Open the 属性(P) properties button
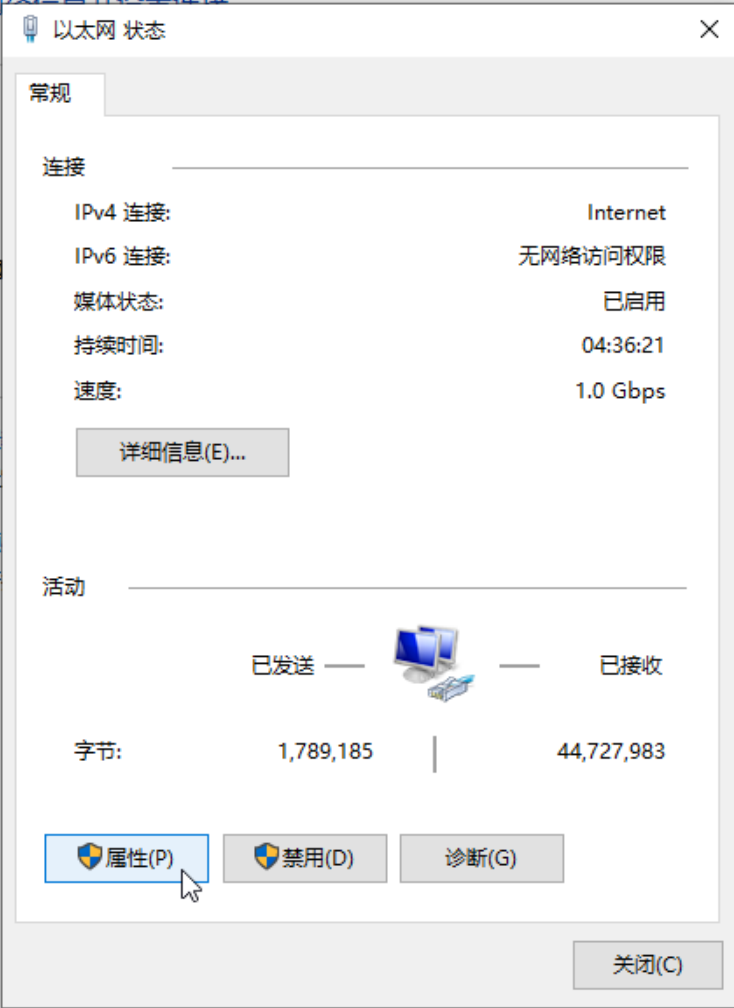Image resolution: width=734 pixels, height=1008 pixels. [x=127, y=858]
